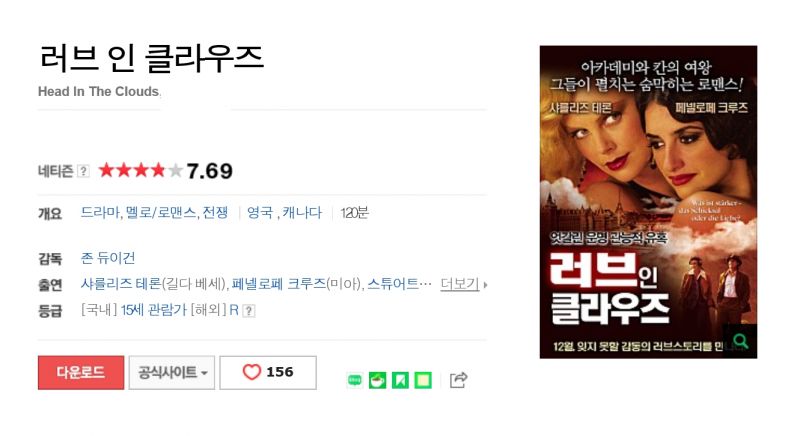Open actress 샤를리즈 테론 link

pos(120,284)
